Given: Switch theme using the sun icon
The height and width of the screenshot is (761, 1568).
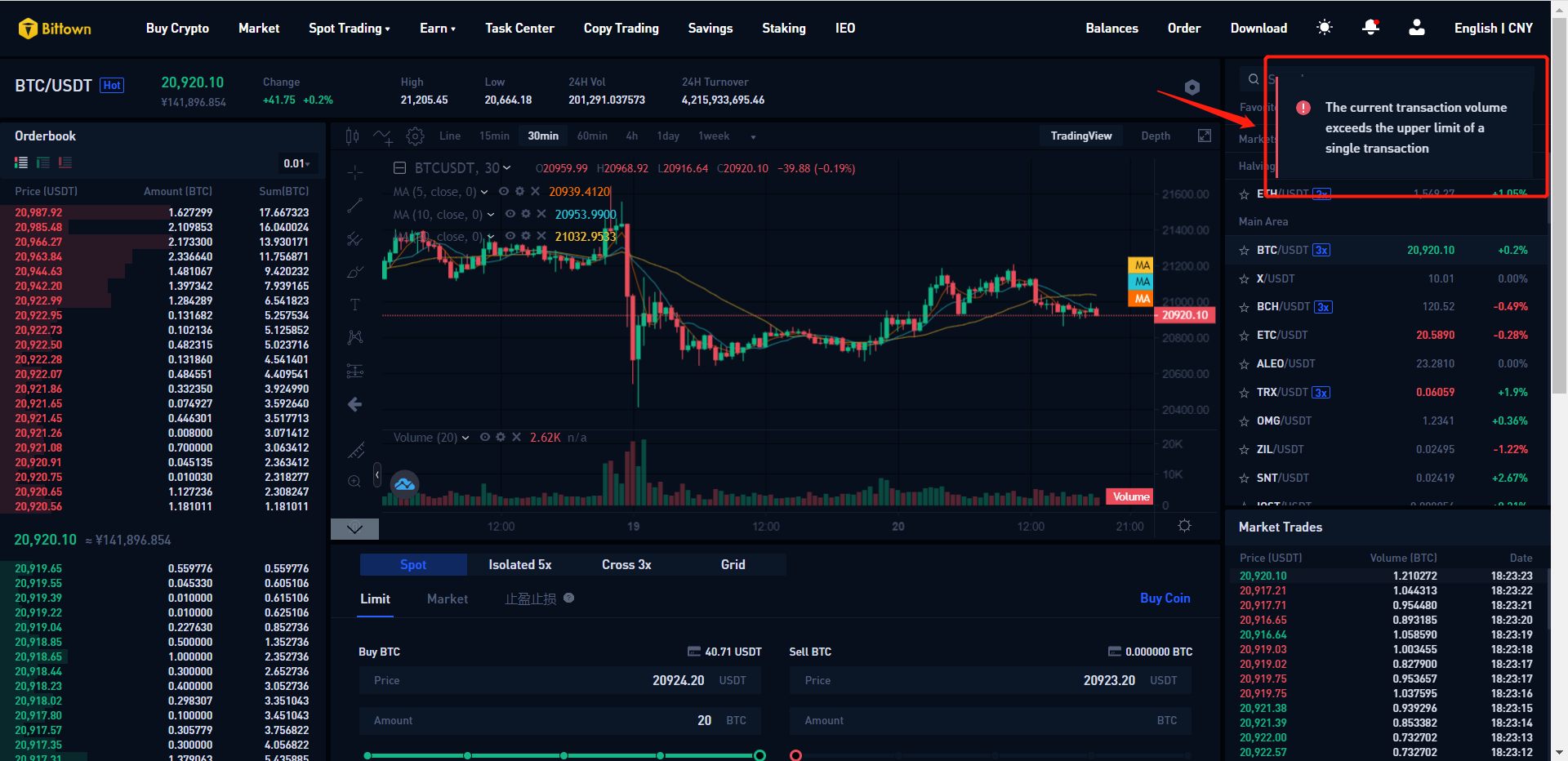Looking at the screenshot, I should pyautogui.click(x=1325, y=28).
